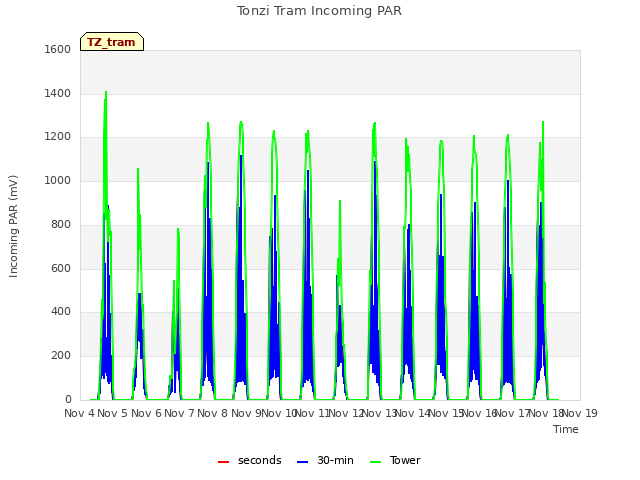The height and width of the screenshot is (480, 640).
Task: Click the x-axis label Time
Action: [x=566, y=429]
